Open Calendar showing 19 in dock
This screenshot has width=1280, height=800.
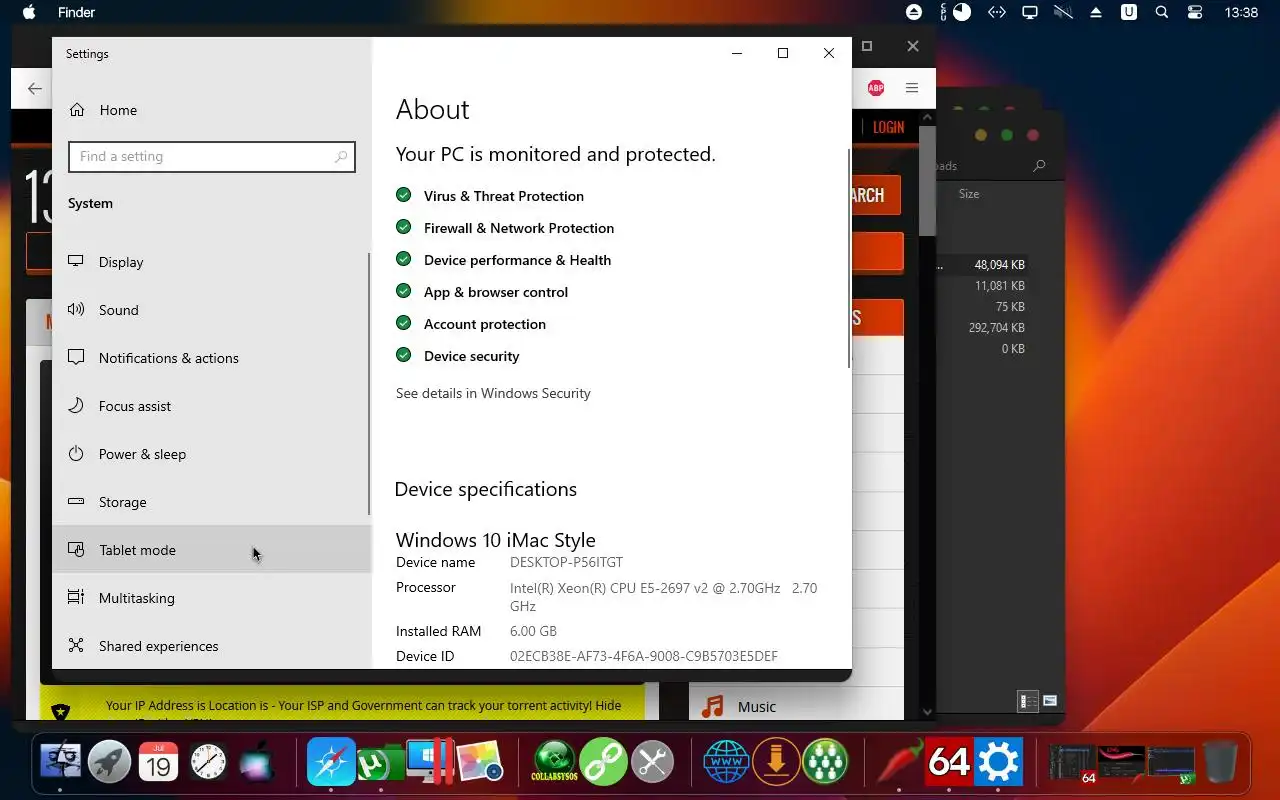[159, 763]
